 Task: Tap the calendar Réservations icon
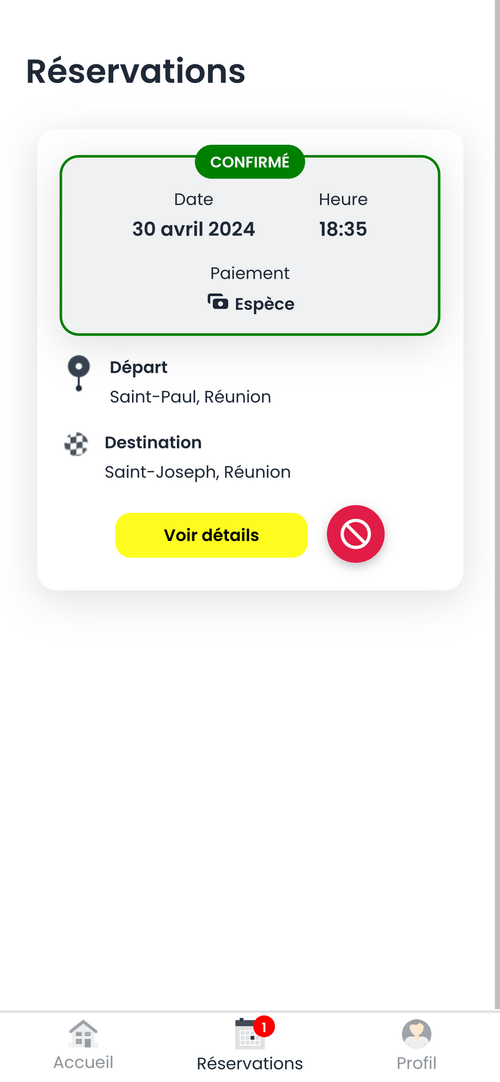pyautogui.click(x=250, y=1034)
